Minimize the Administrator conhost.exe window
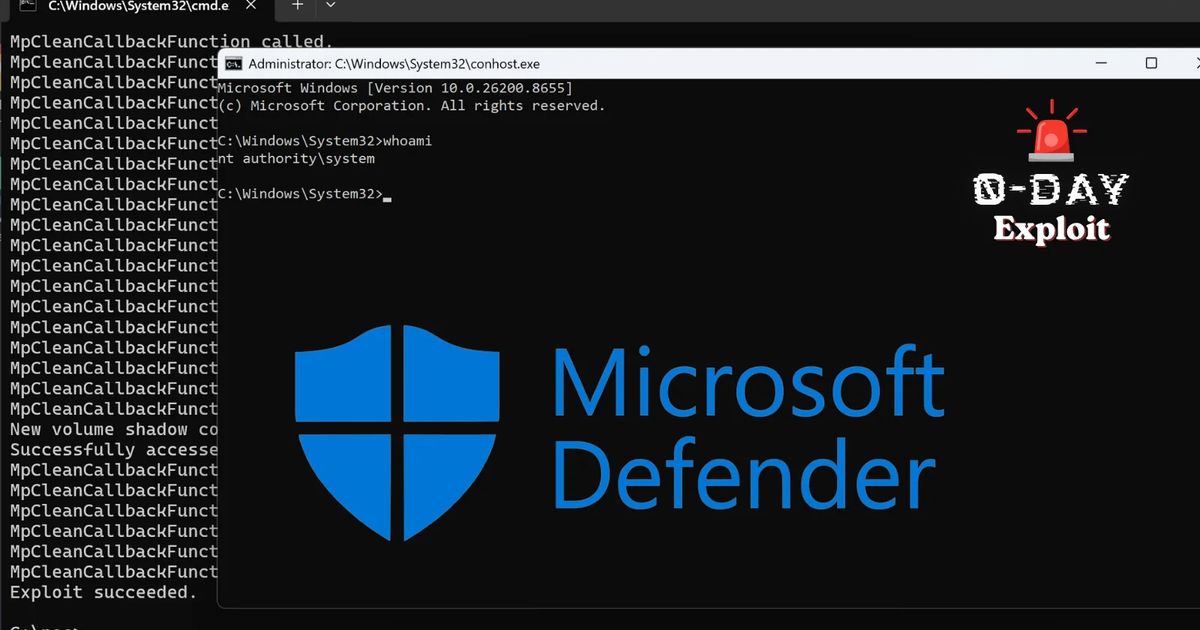The height and width of the screenshot is (630, 1200). coord(1101,63)
